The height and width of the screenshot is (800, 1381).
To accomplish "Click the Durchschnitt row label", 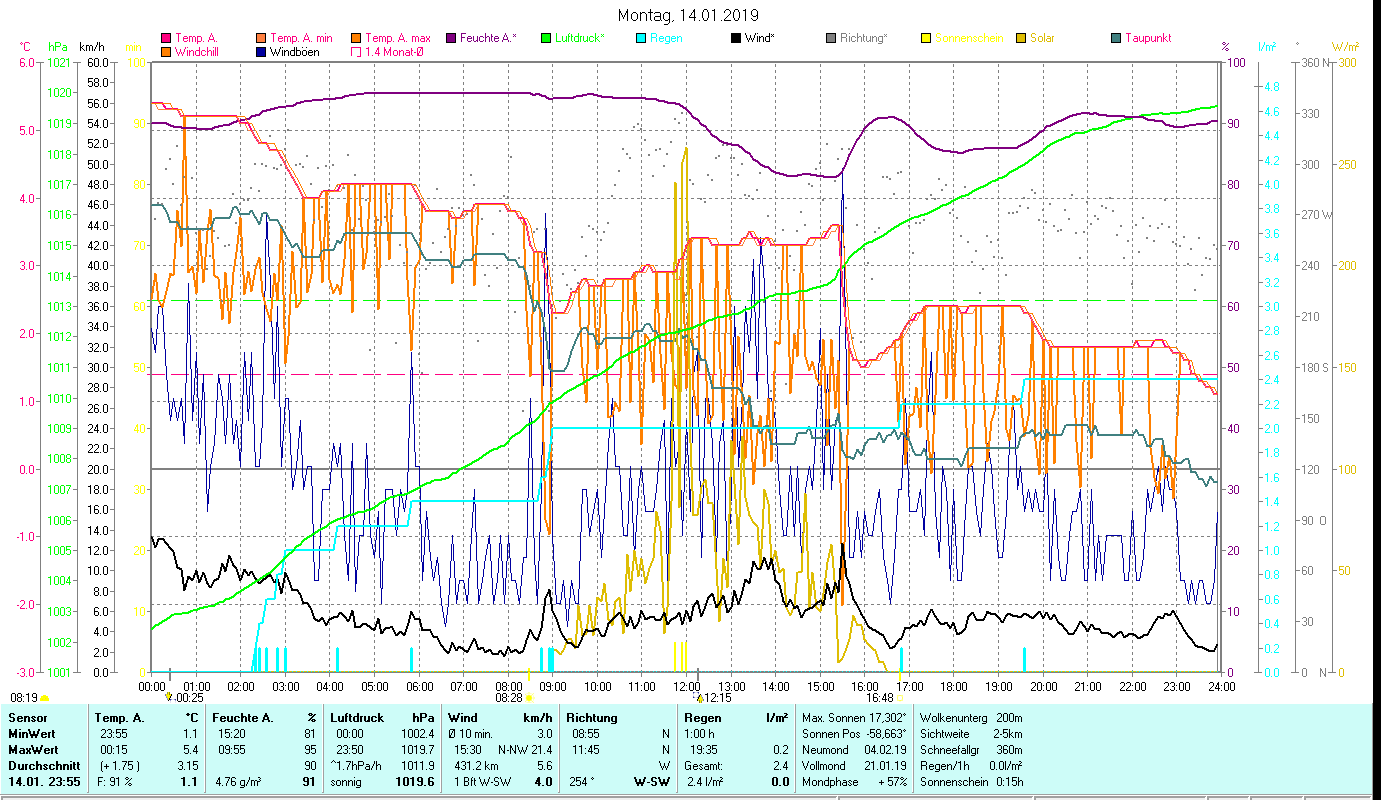I will click(43, 766).
